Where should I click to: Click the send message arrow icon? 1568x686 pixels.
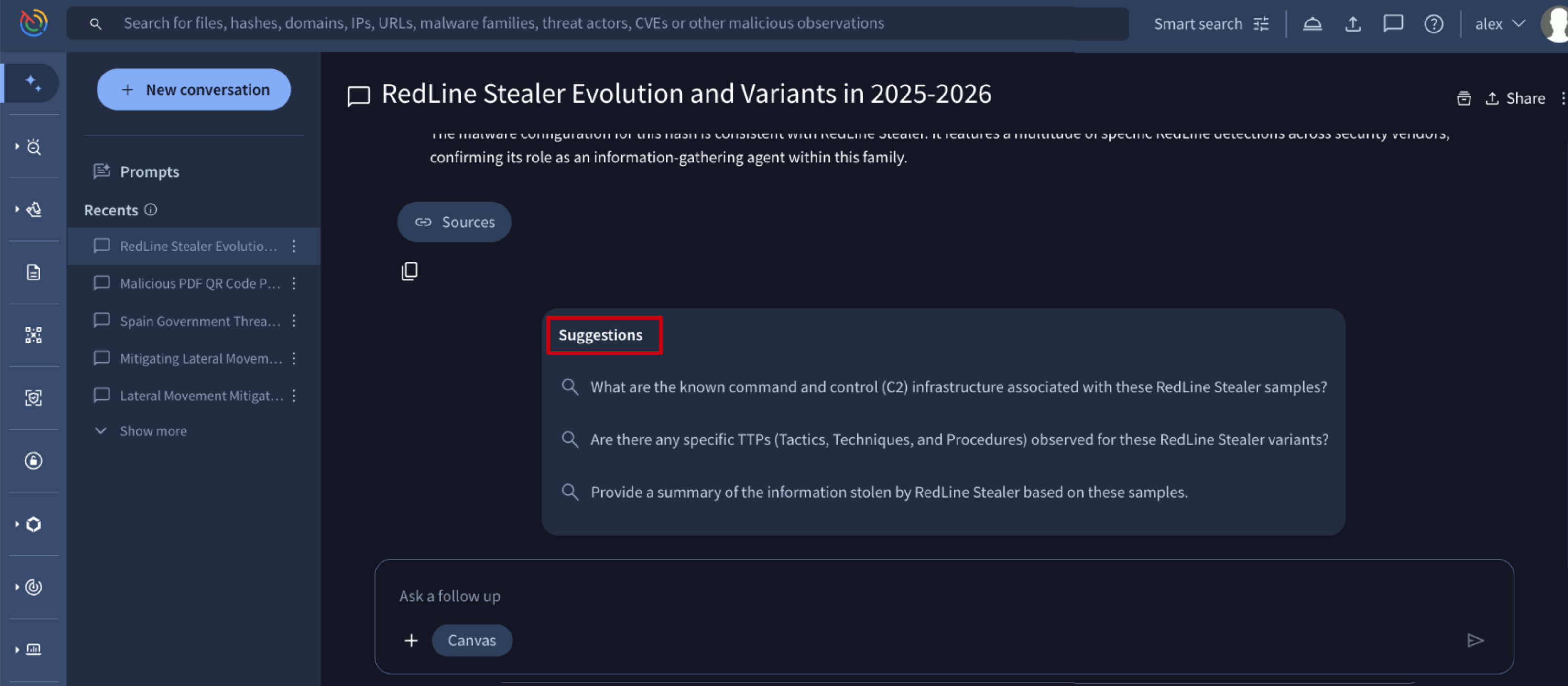tap(1475, 641)
